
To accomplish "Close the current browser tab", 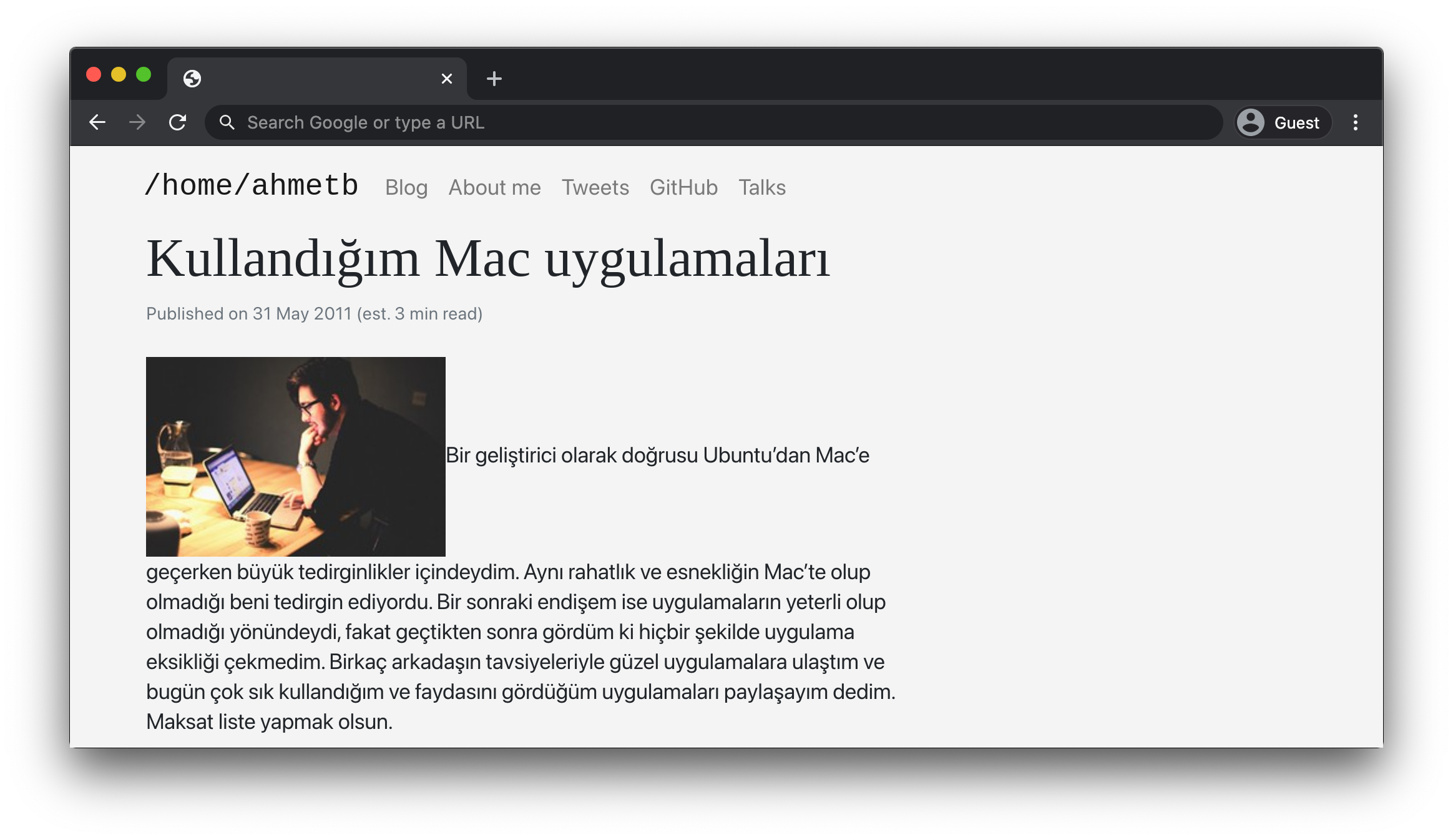I will pyautogui.click(x=446, y=79).
